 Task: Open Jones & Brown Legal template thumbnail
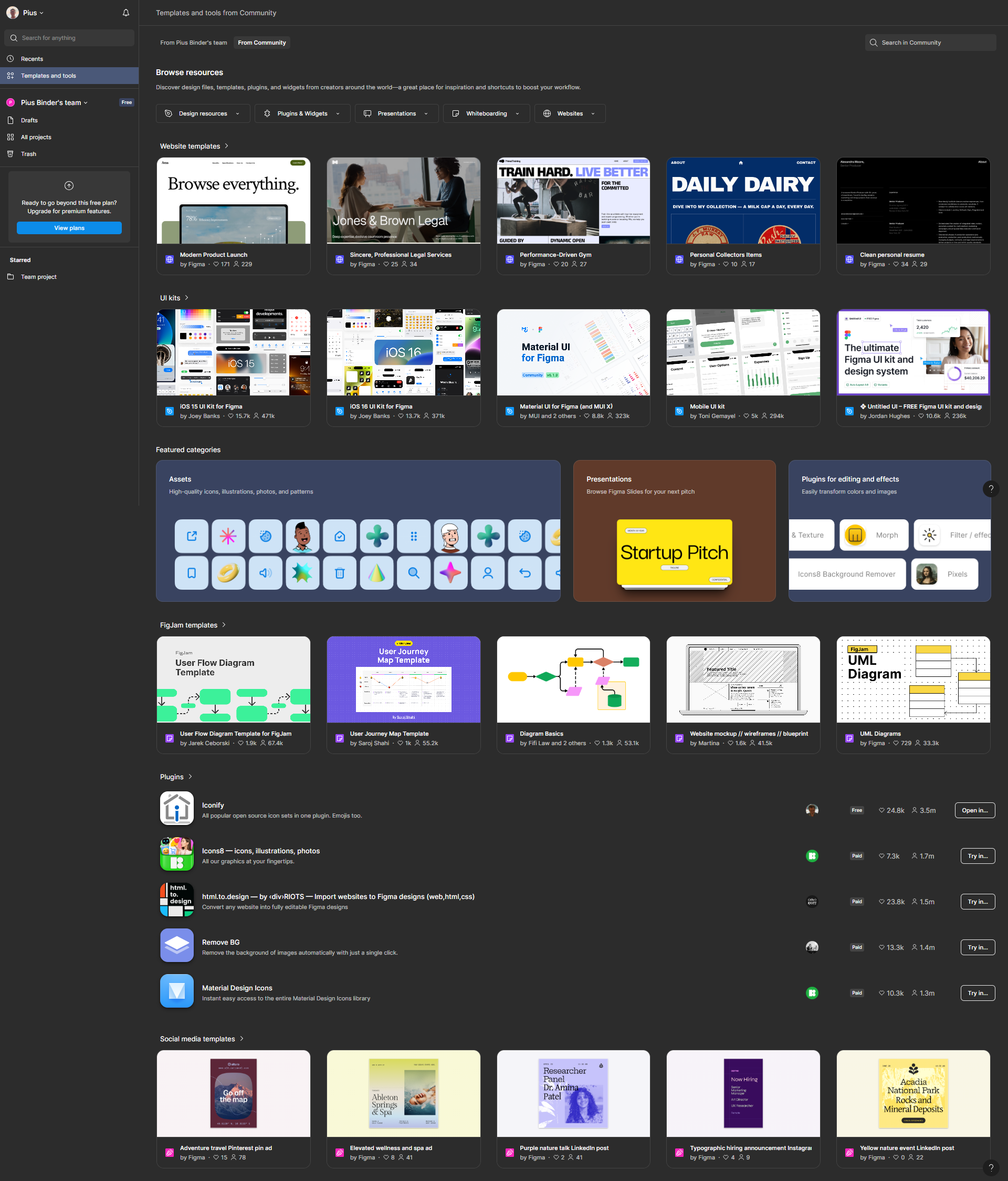pyautogui.click(x=403, y=201)
